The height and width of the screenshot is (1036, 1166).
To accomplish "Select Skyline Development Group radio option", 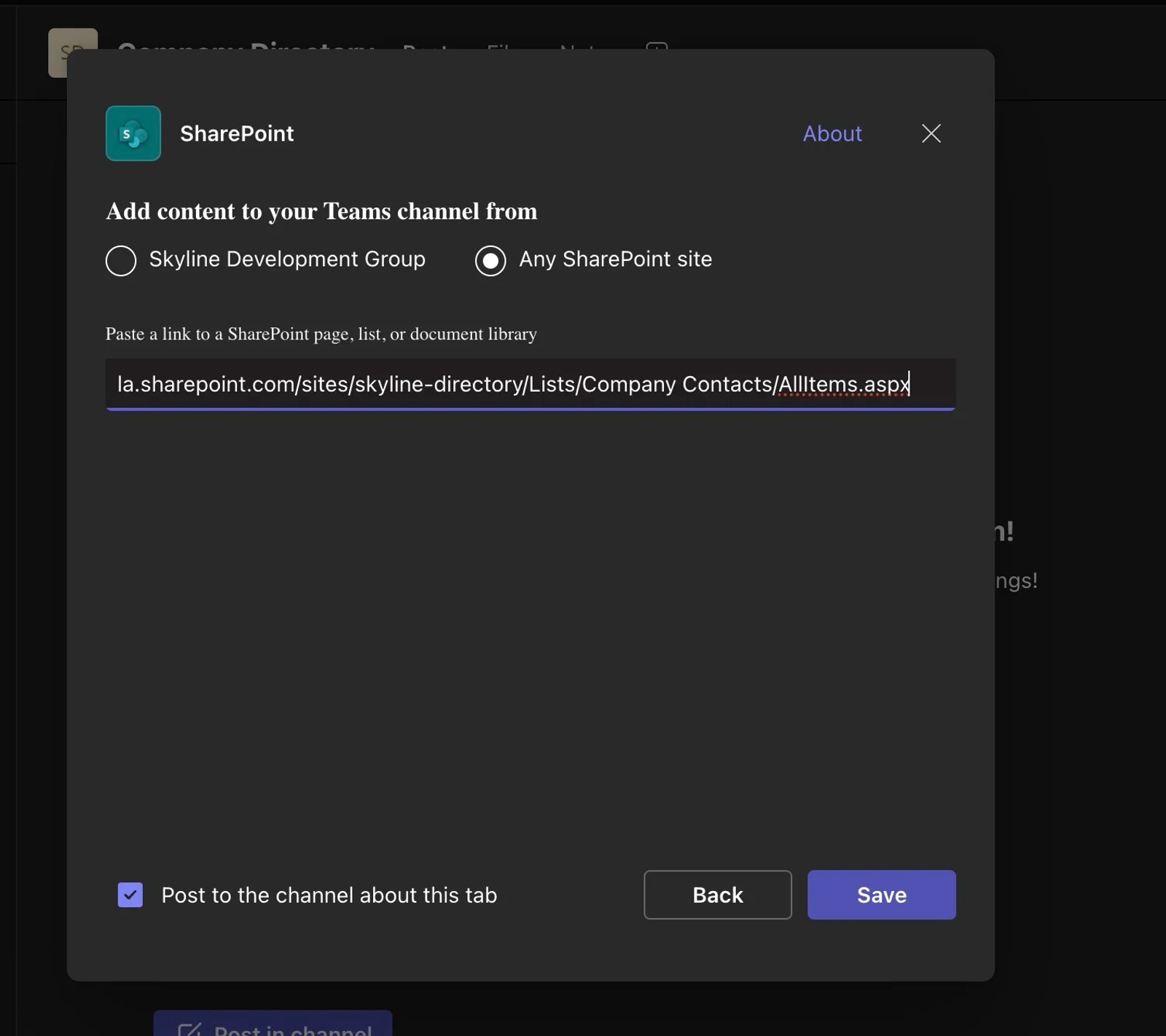I will point(121,260).
